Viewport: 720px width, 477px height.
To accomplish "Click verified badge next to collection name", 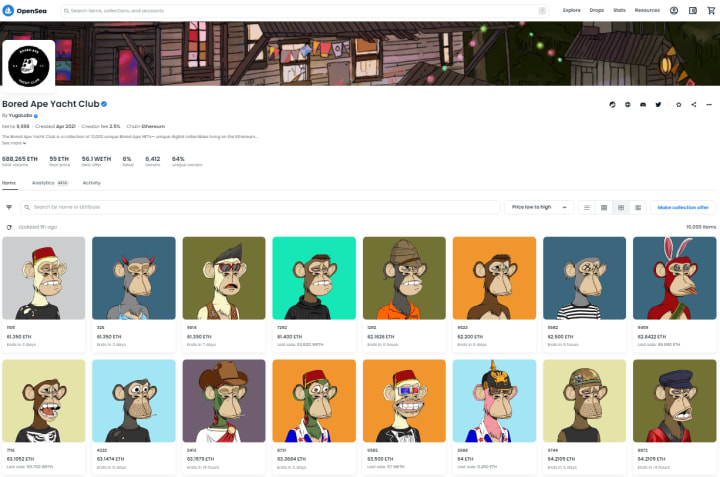I will [104, 104].
